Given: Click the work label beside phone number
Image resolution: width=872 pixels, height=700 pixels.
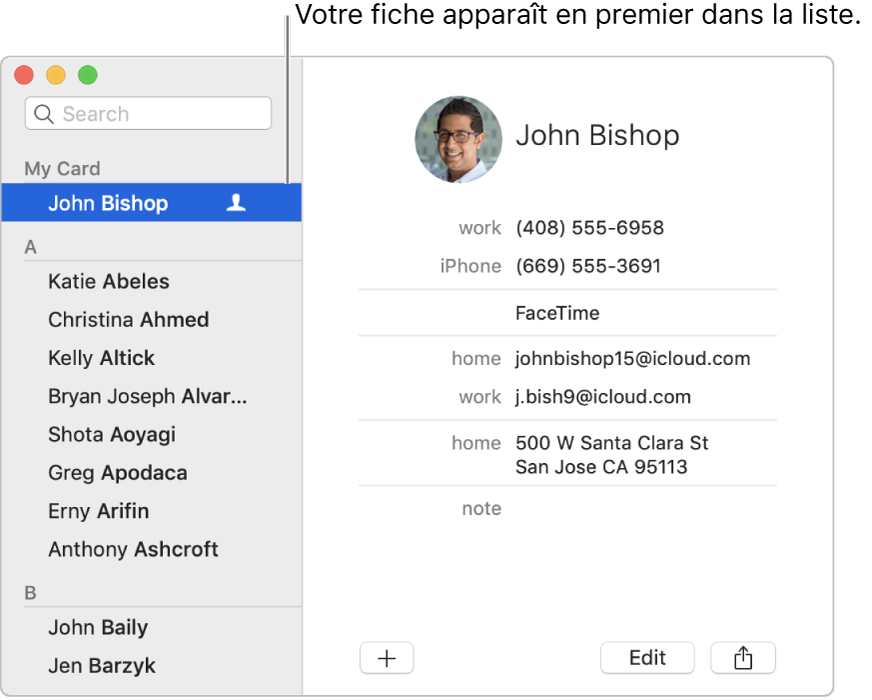Looking at the screenshot, I should (x=480, y=227).
